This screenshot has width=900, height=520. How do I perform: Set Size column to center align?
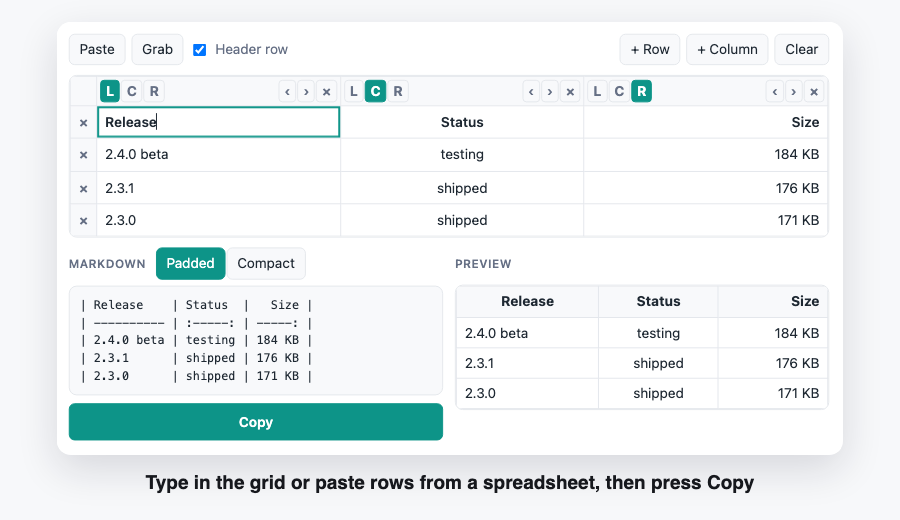tap(619, 91)
